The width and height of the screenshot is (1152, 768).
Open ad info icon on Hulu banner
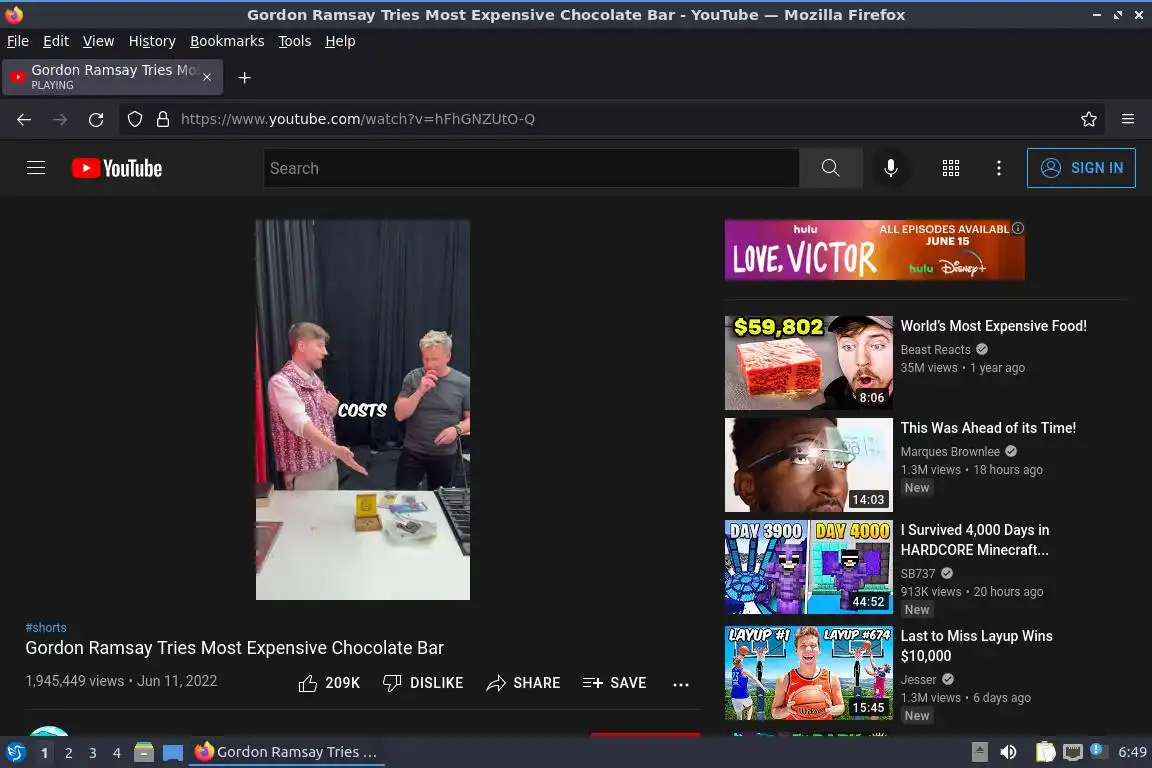pos(1018,229)
